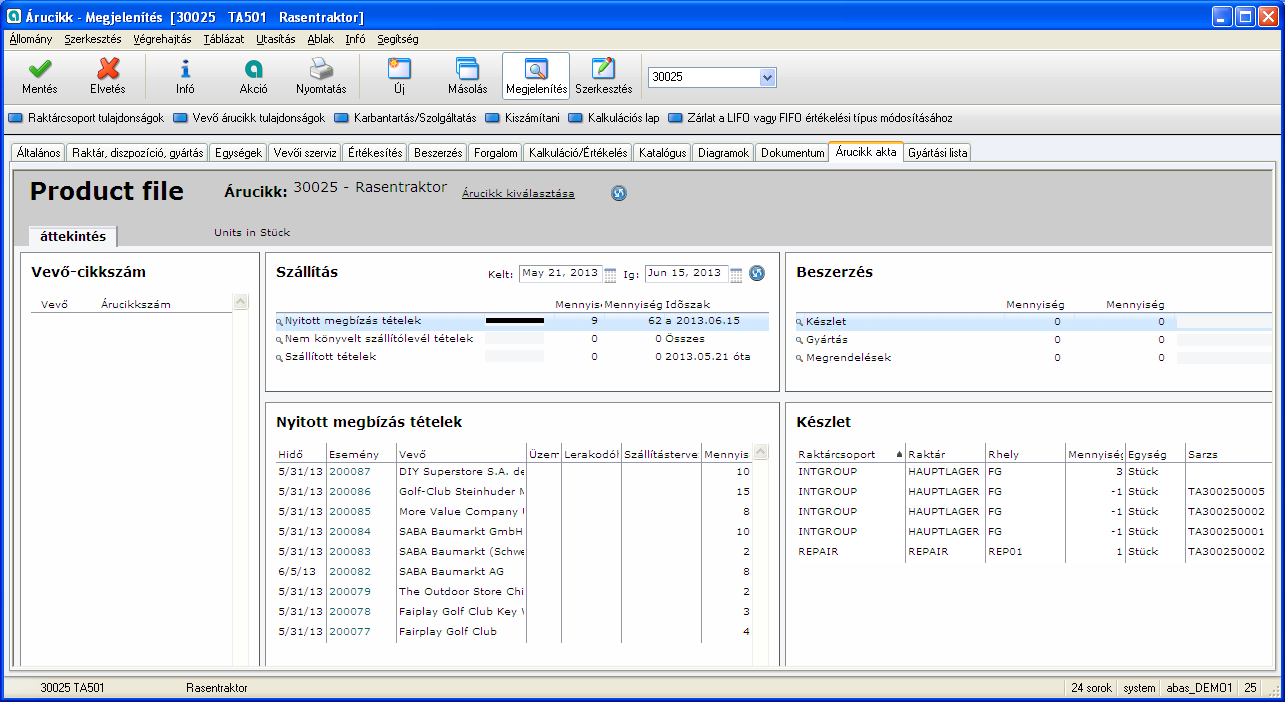Click the Vevő-cikkszám panel scroll-up arrow

[240, 302]
